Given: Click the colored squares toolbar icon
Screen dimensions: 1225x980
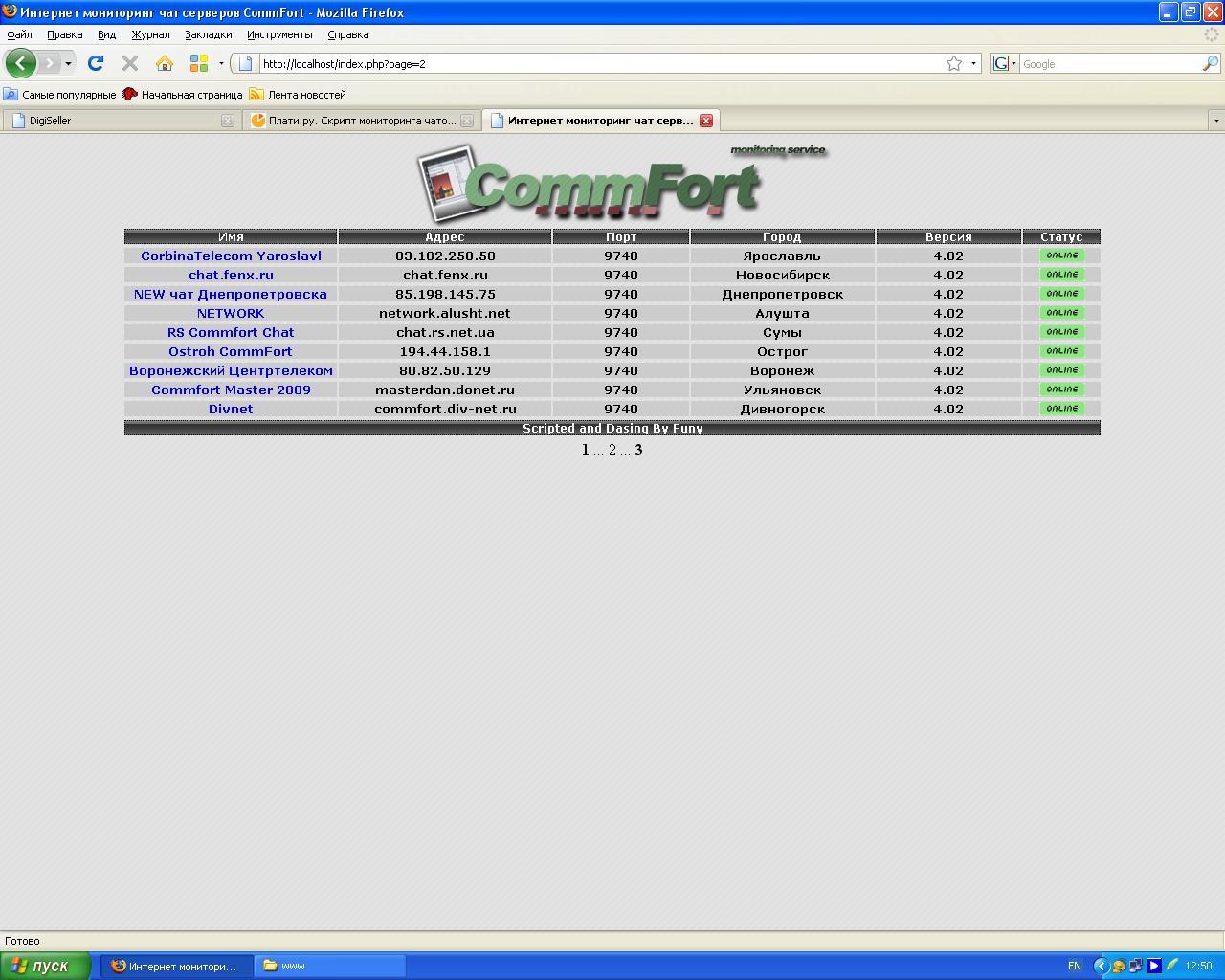Looking at the screenshot, I should pyautogui.click(x=199, y=63).
